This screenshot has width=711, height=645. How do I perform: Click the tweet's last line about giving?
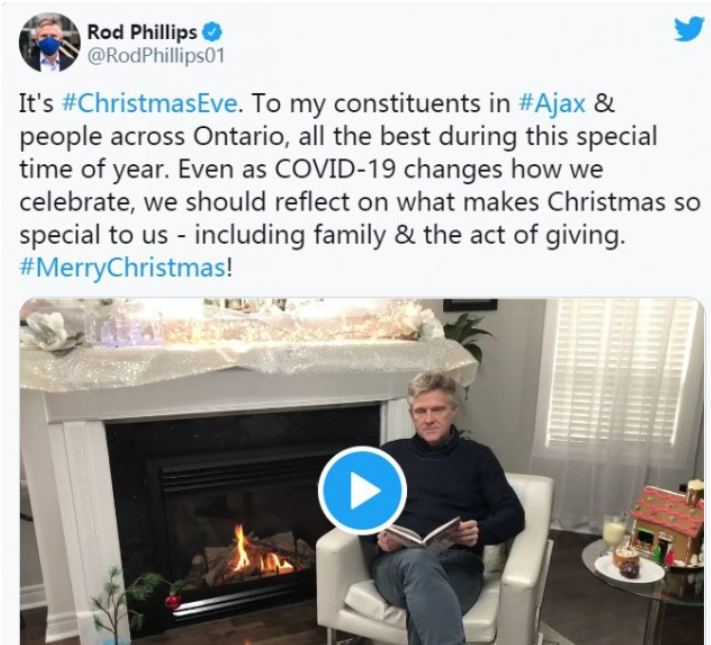(x=321, y=235)
